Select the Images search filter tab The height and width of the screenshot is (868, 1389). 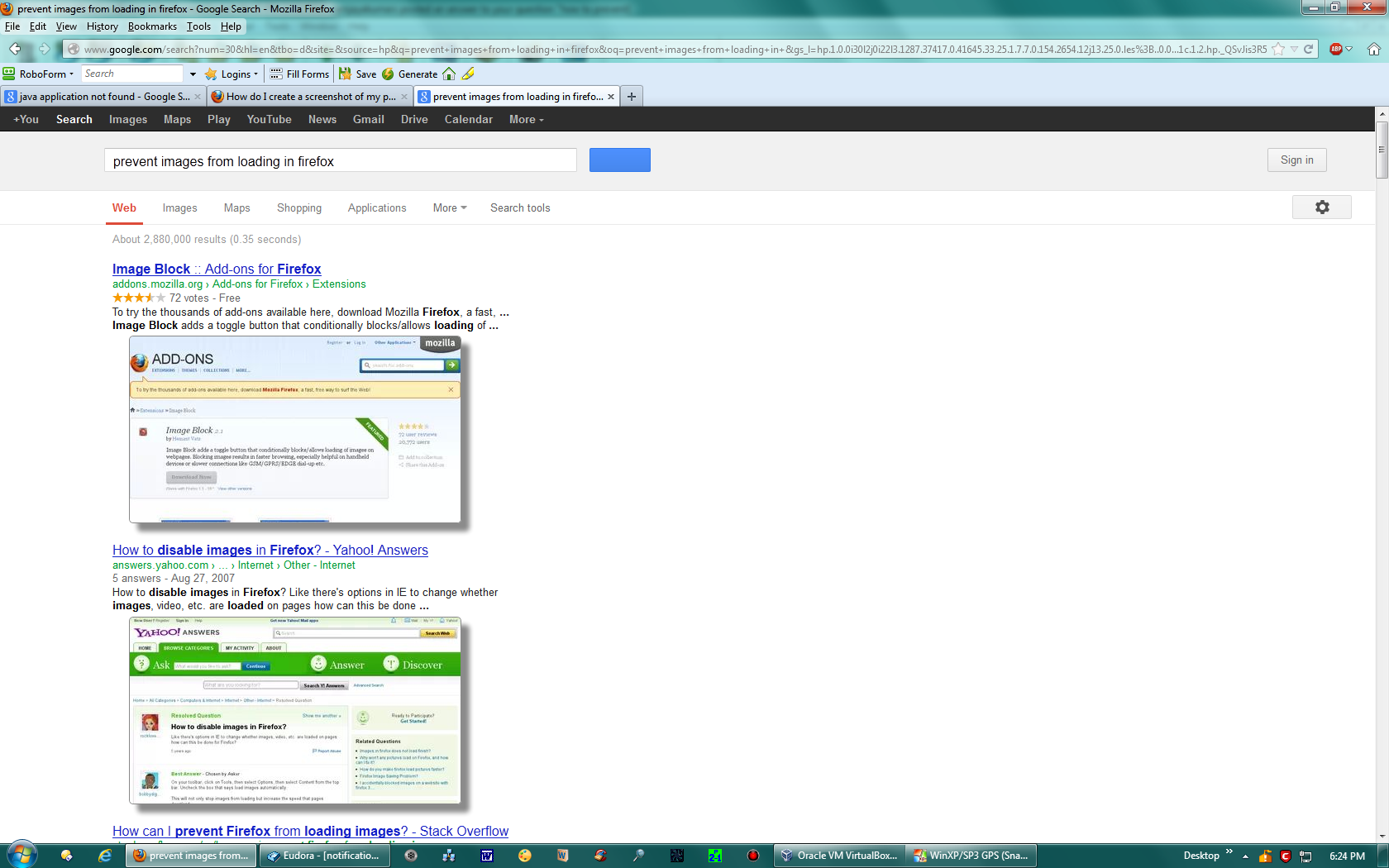(x=179, y=207)
